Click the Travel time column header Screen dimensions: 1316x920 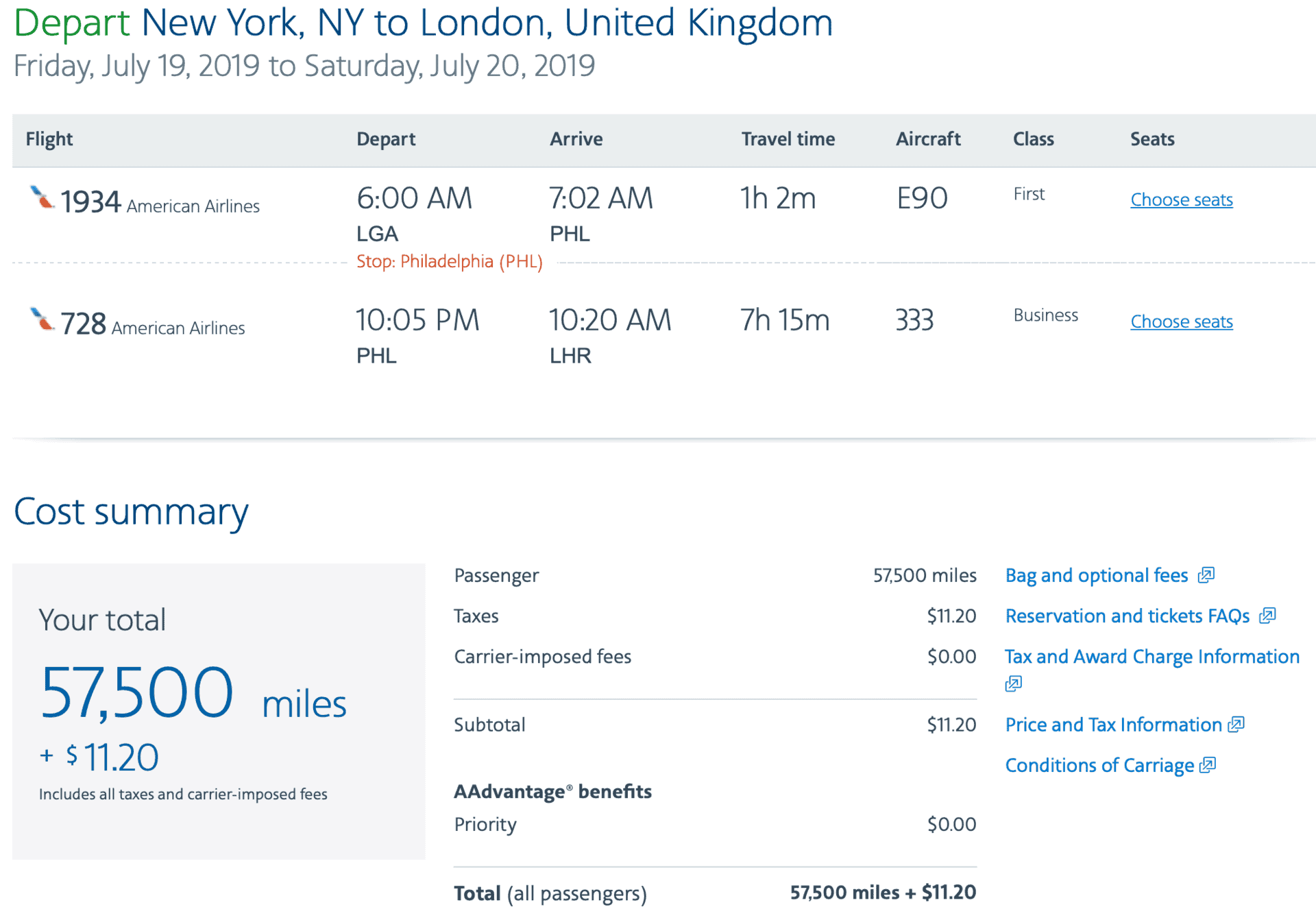coord(788,139)
